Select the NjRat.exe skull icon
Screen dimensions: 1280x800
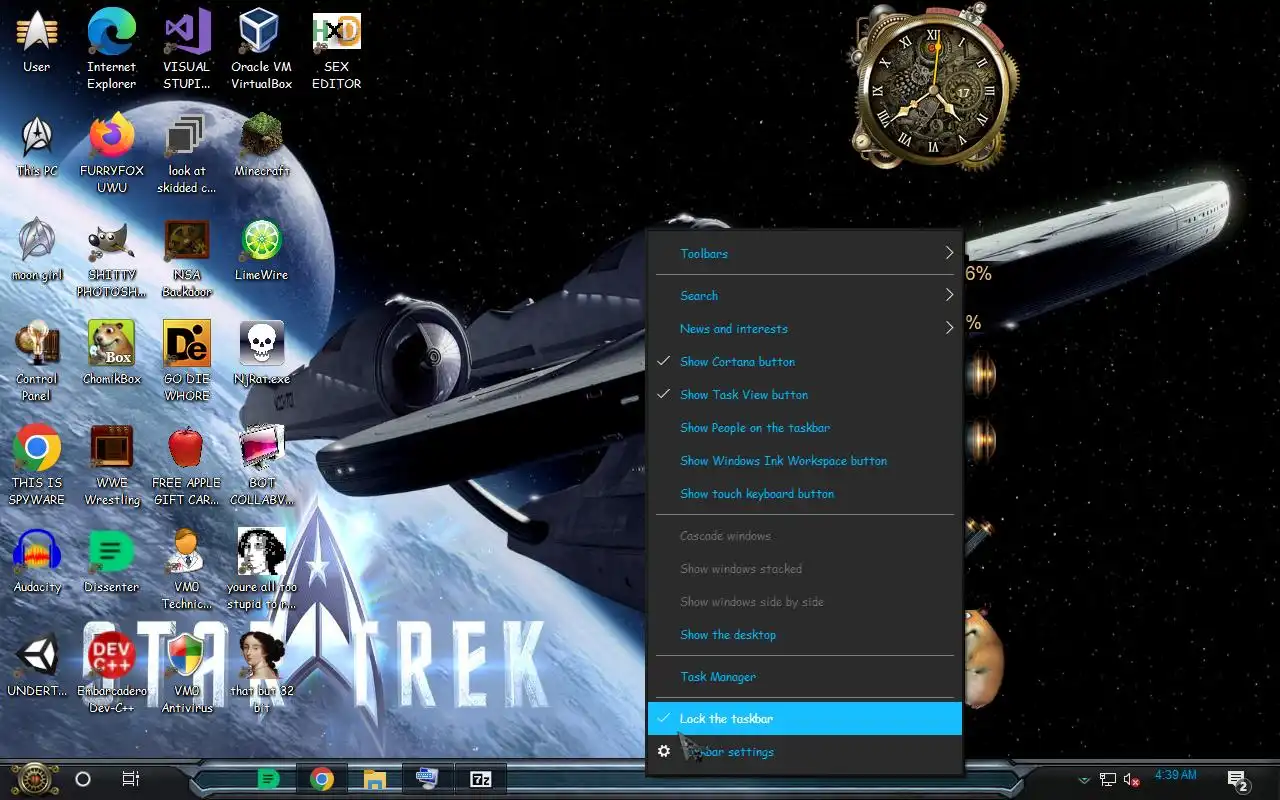coord(261,354)
